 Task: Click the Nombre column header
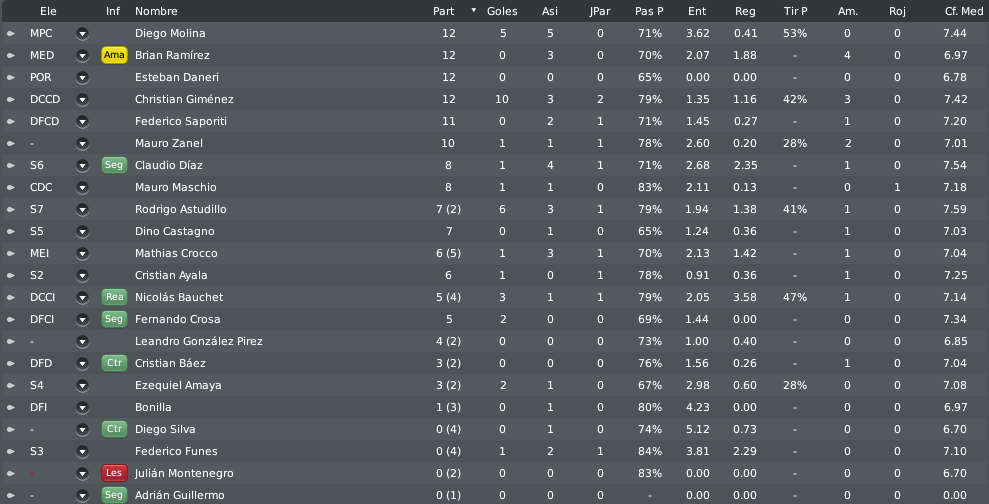click(156, 11)
